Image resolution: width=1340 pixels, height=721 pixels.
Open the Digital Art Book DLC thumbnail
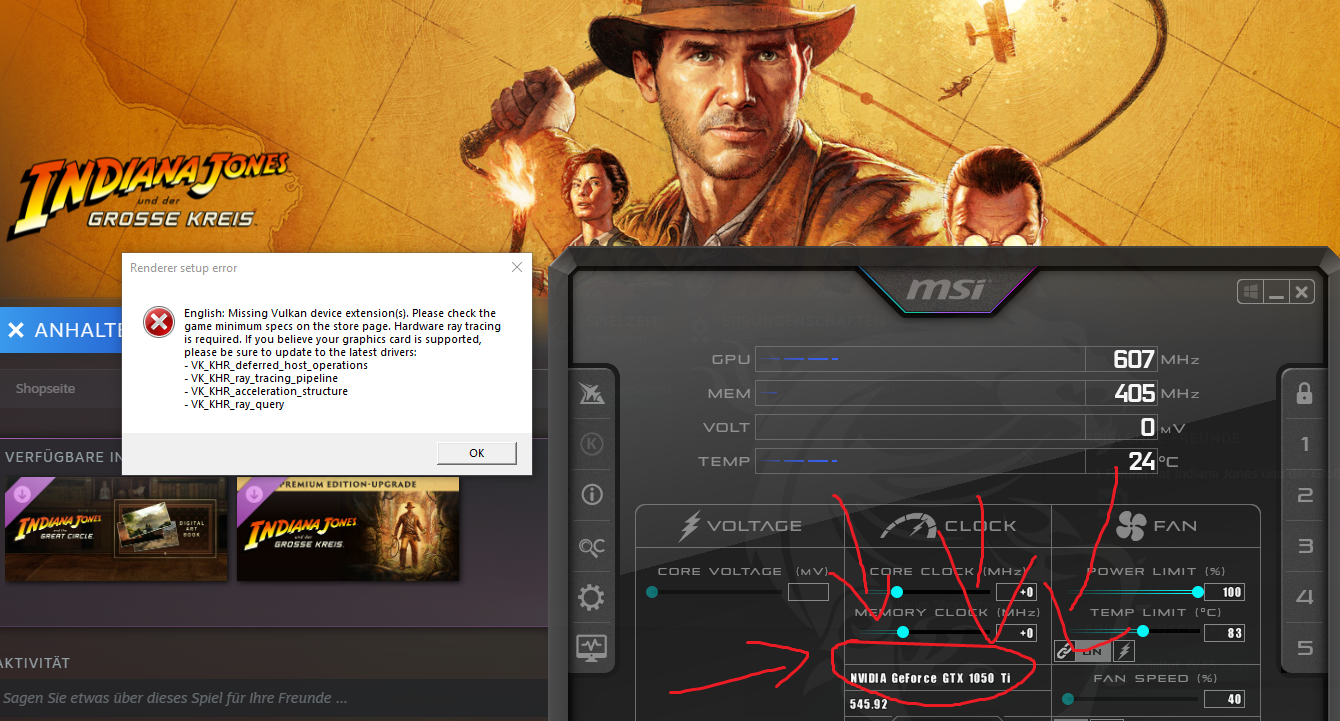point(117,529)
